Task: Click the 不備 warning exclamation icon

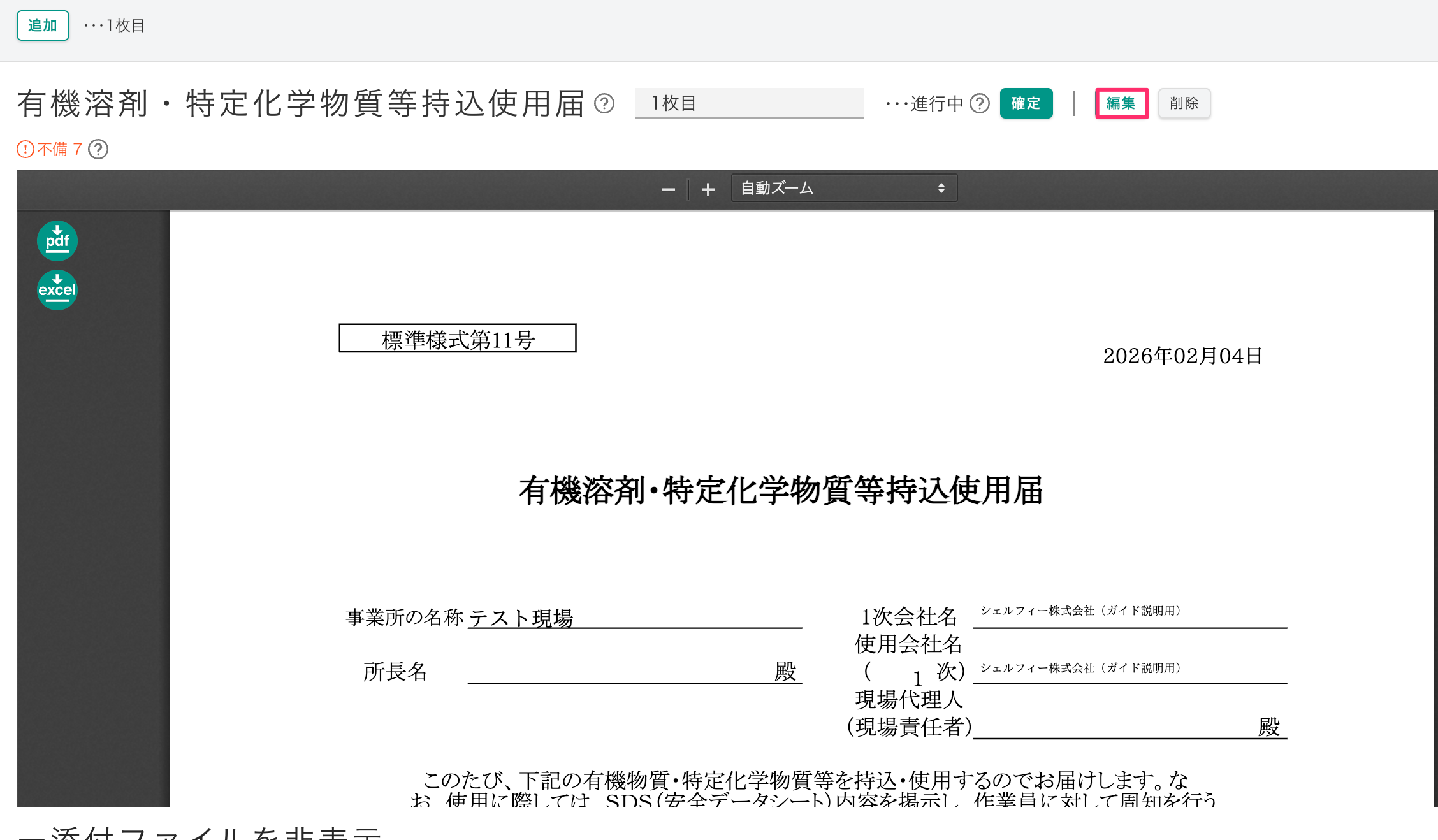Action: [25, 149]
